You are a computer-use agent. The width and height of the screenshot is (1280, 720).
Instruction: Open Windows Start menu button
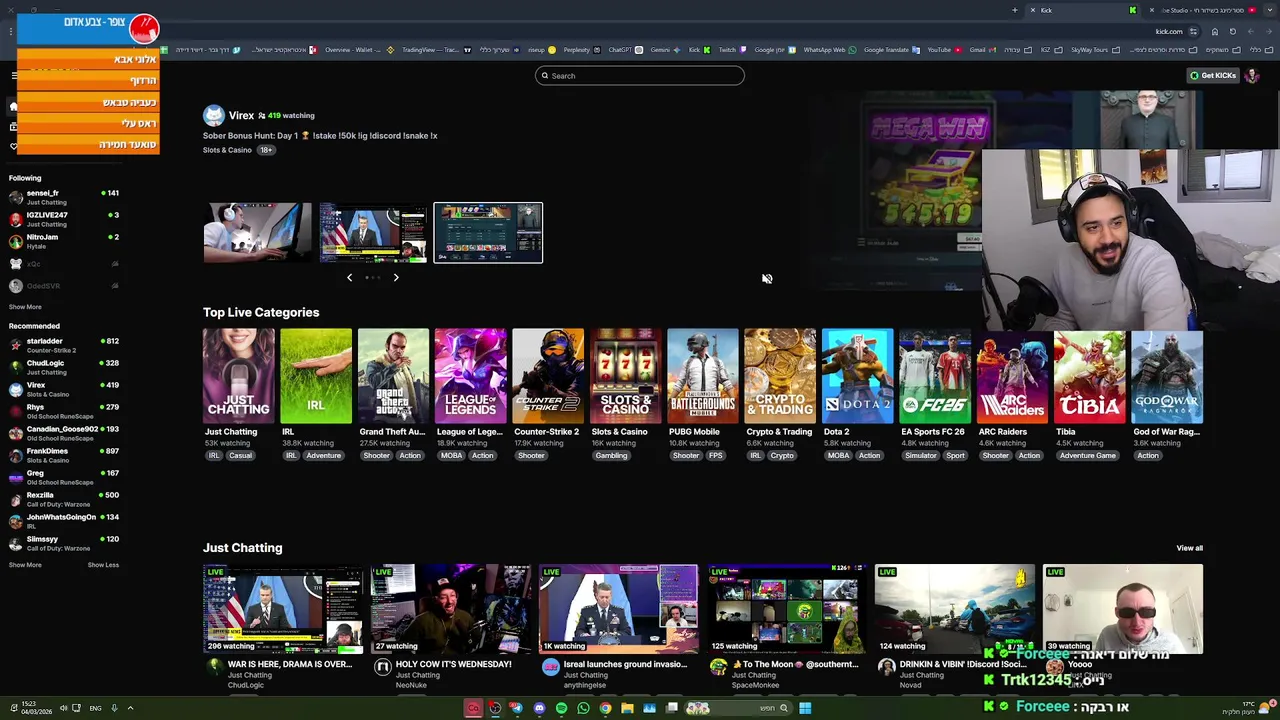(x=805, y=708)
